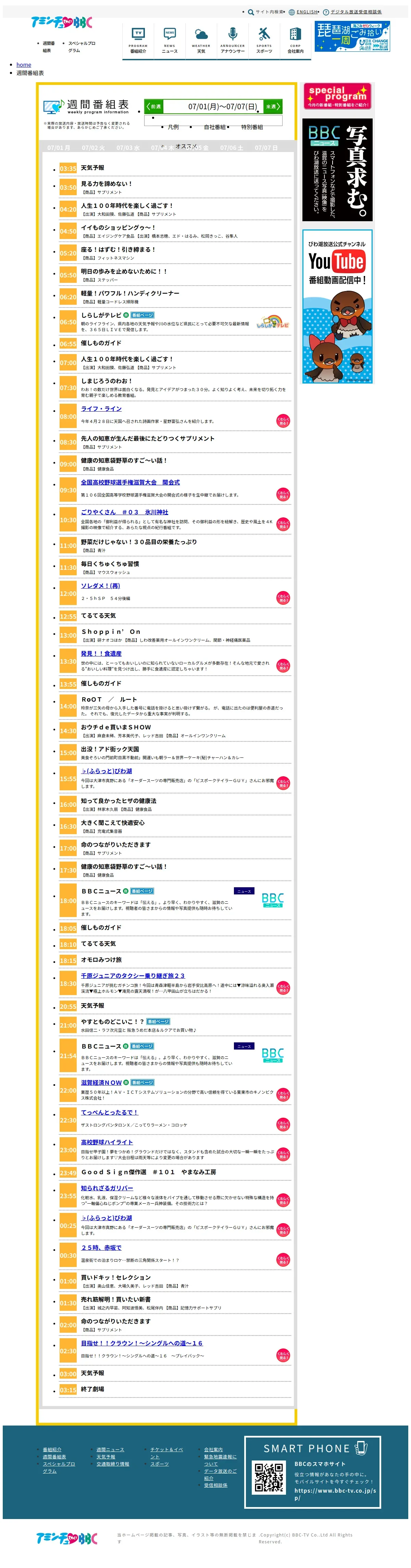
Task: Select the 07/06 土 day tab
Action: pos(232,148)
